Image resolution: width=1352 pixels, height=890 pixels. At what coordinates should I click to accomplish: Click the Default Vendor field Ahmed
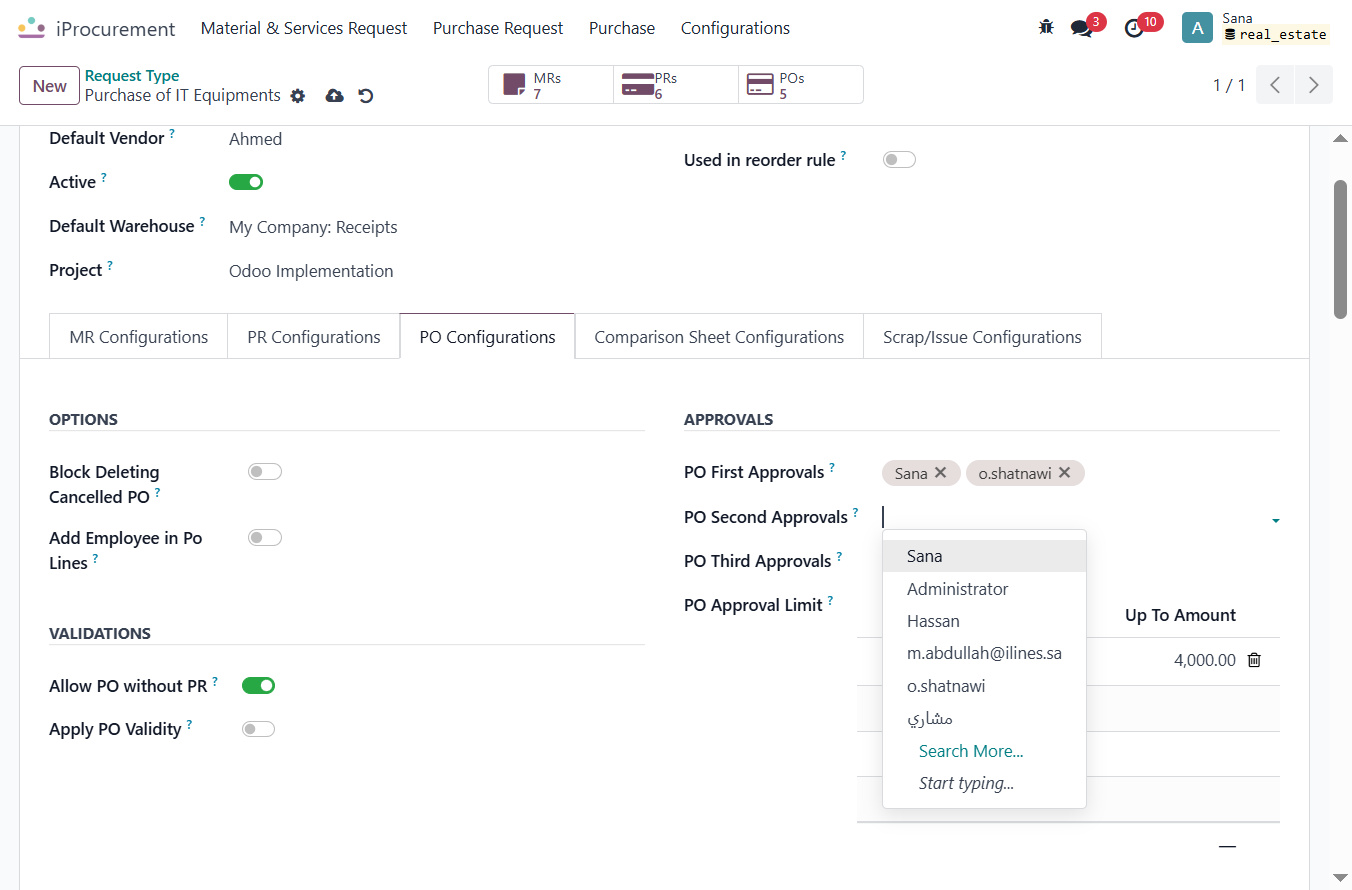tap(256, 139)
